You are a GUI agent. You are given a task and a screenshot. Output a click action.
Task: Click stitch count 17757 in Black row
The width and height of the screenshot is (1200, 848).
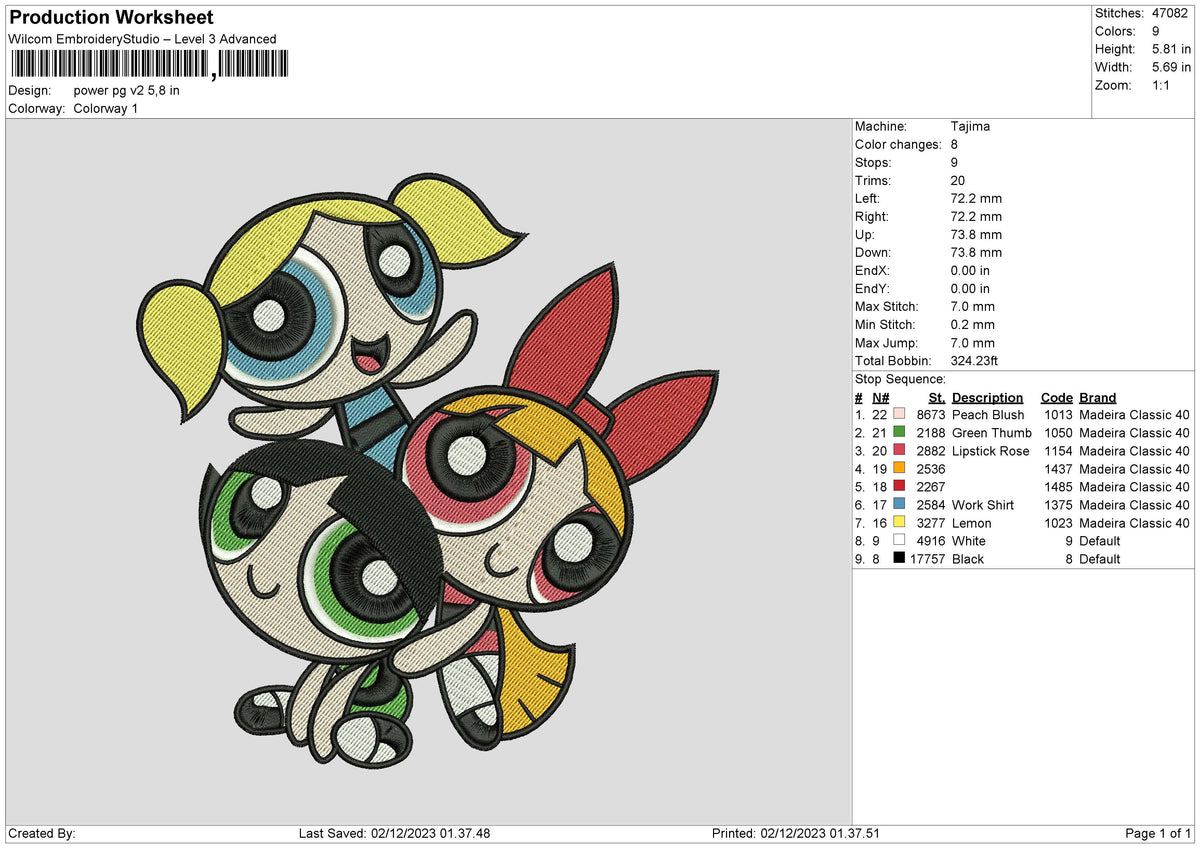click(x=926, y=559)
